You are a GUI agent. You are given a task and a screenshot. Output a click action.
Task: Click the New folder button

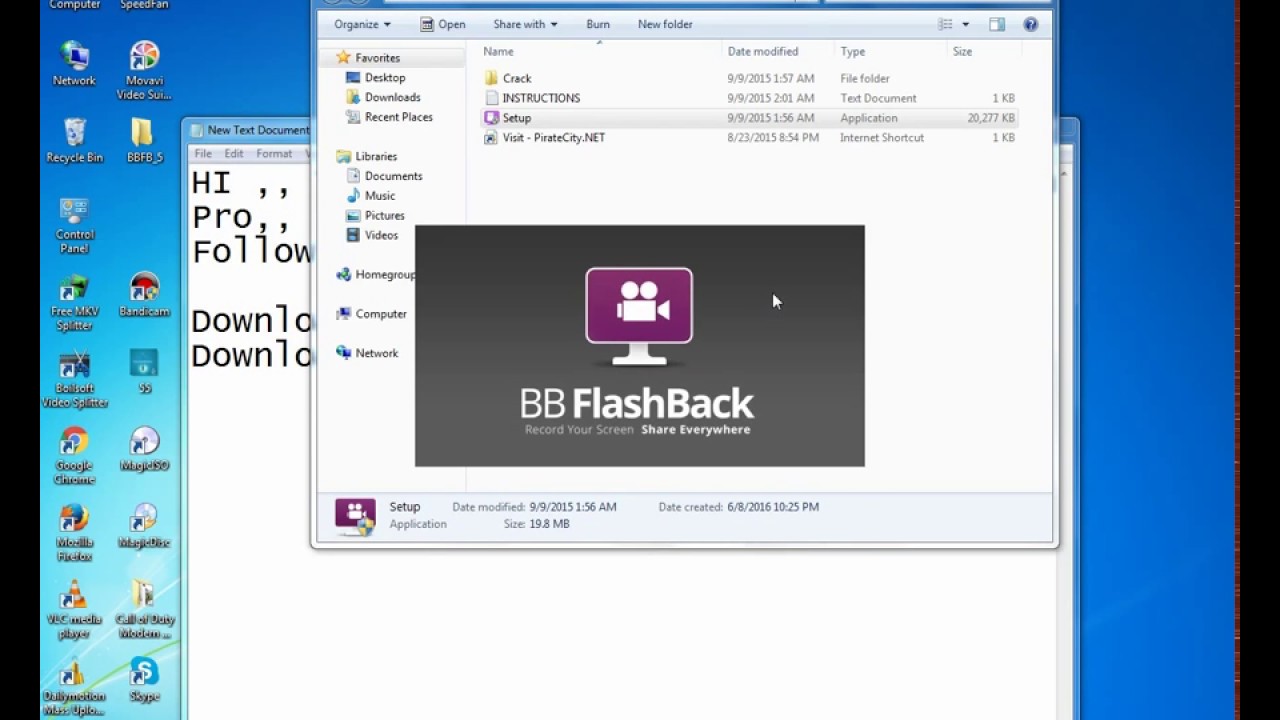click(665, 24)
